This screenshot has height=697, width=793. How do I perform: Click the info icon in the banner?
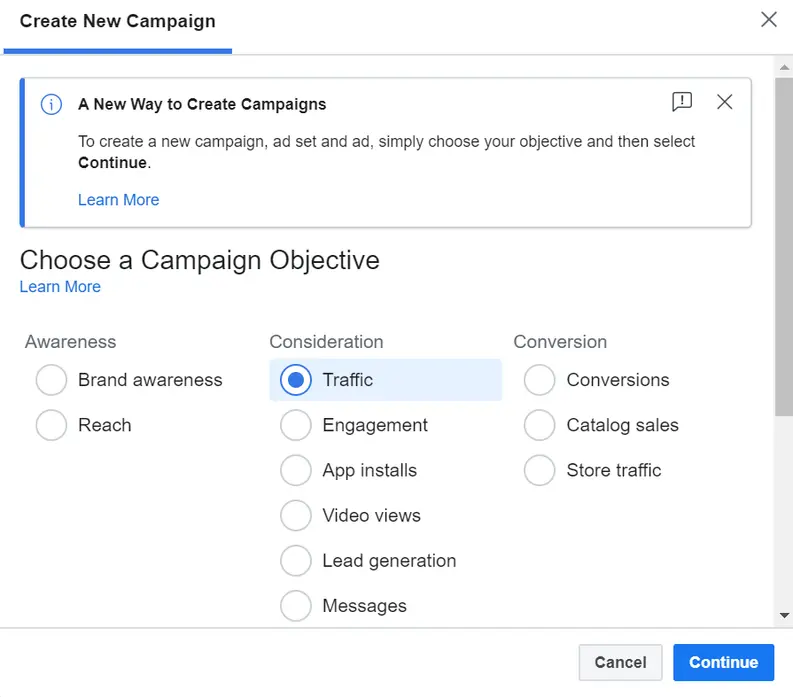51,104
